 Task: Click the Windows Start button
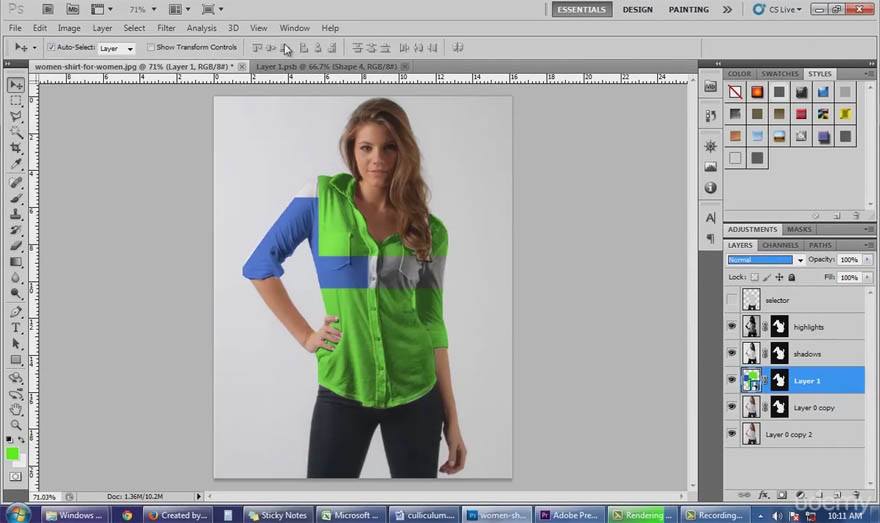tap(18, 514)
